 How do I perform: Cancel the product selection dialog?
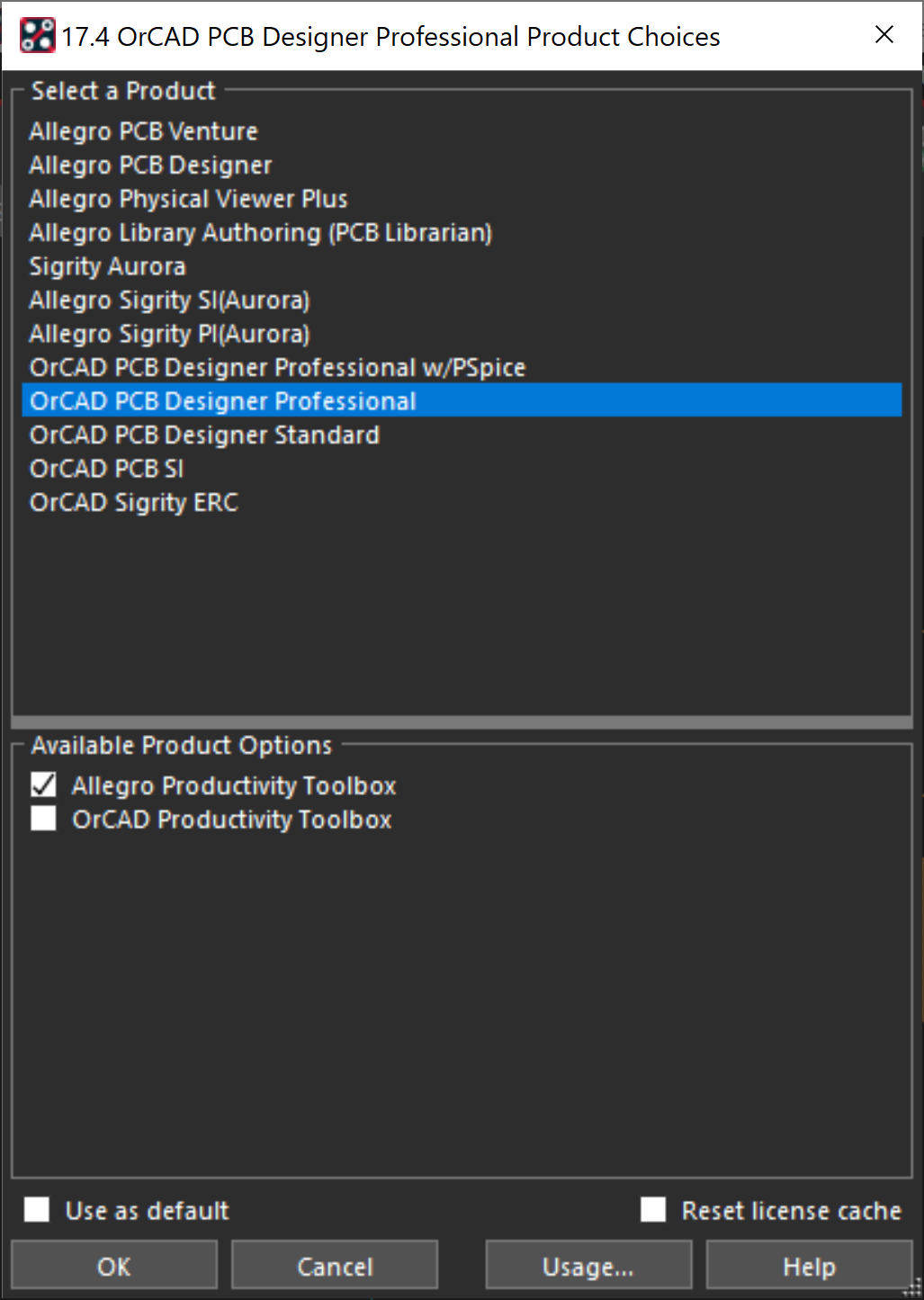(334, 1265)
